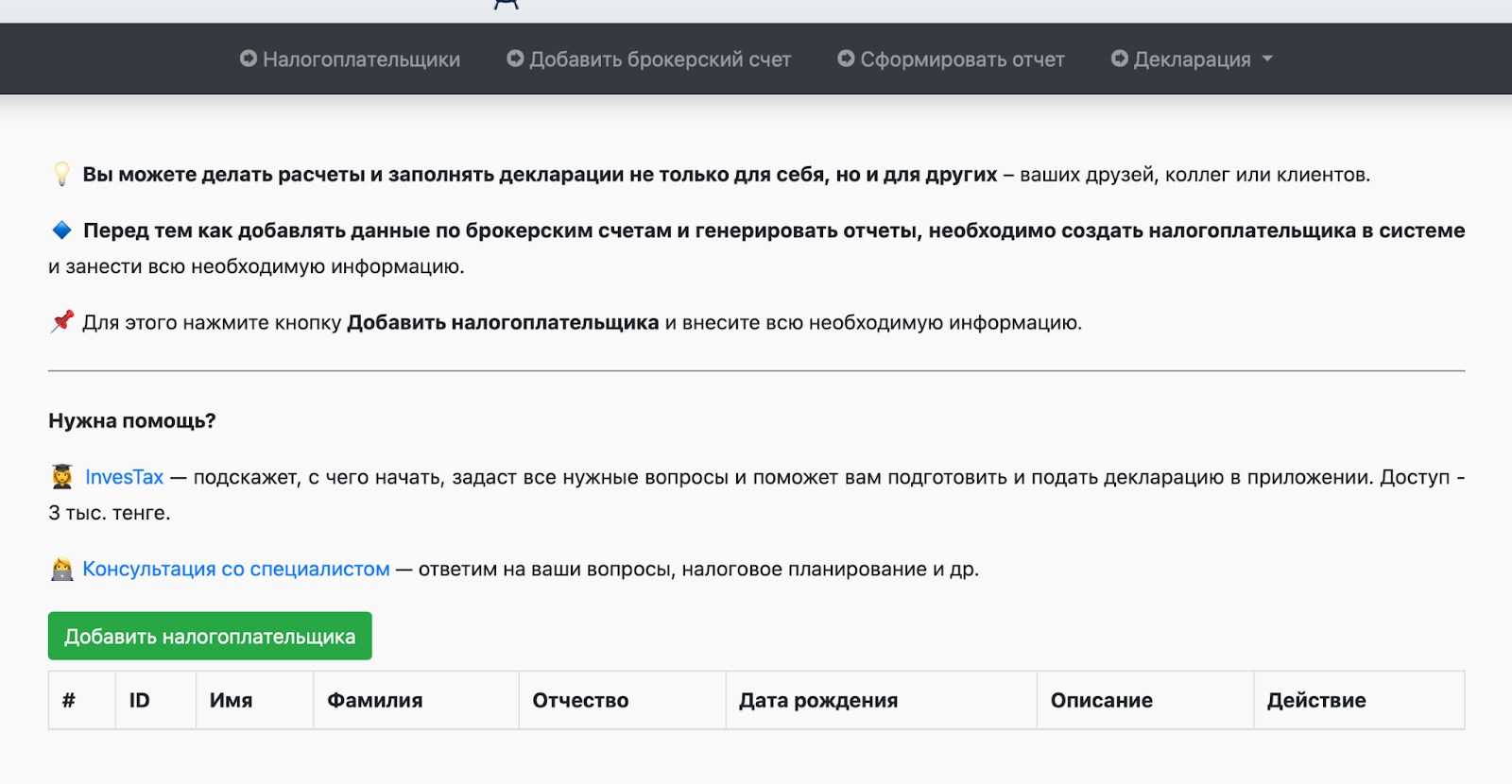Go to Сформировать отчет in navbar
1512x784 pixels.
pos(962,60)
